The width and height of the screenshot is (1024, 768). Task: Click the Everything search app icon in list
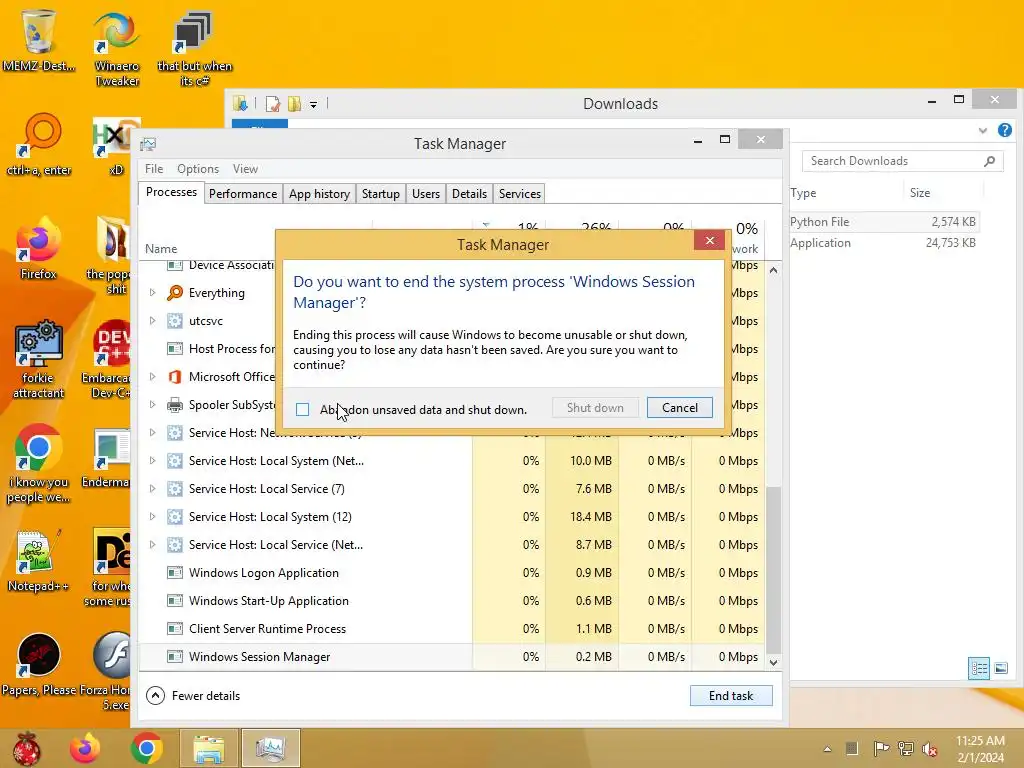(x=174, y=293)
